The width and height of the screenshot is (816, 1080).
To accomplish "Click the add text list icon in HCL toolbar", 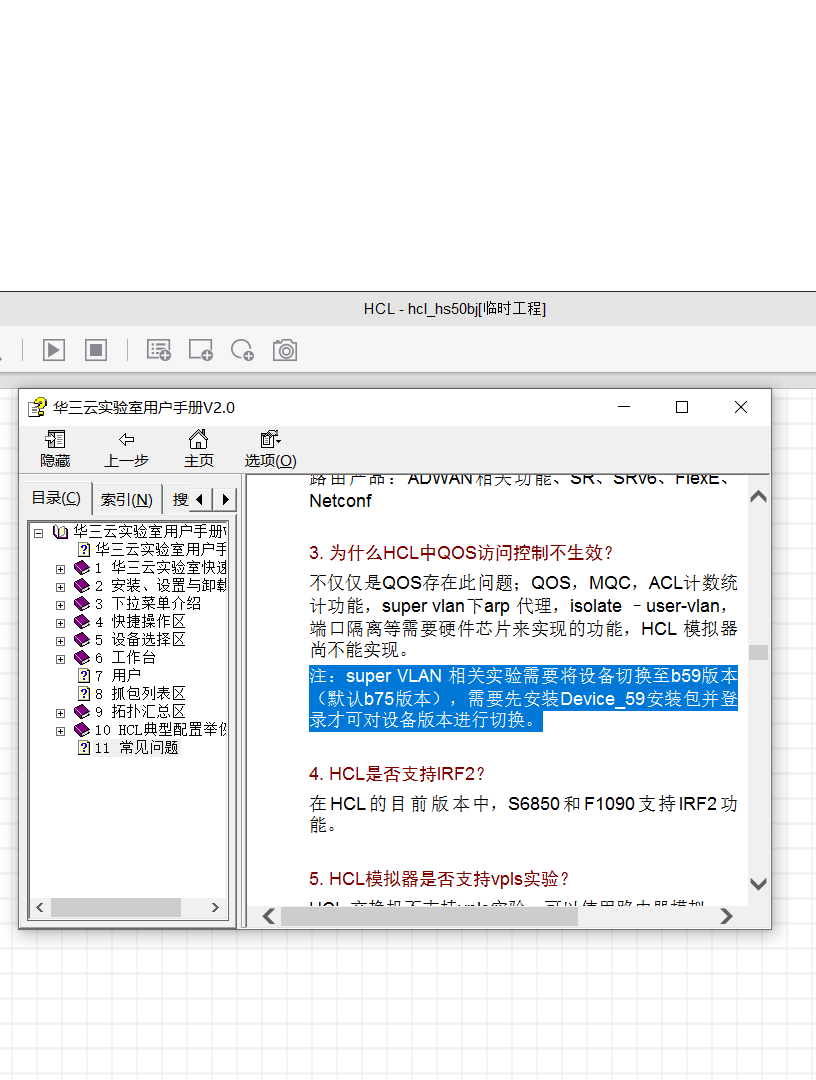I will (158, 350).
